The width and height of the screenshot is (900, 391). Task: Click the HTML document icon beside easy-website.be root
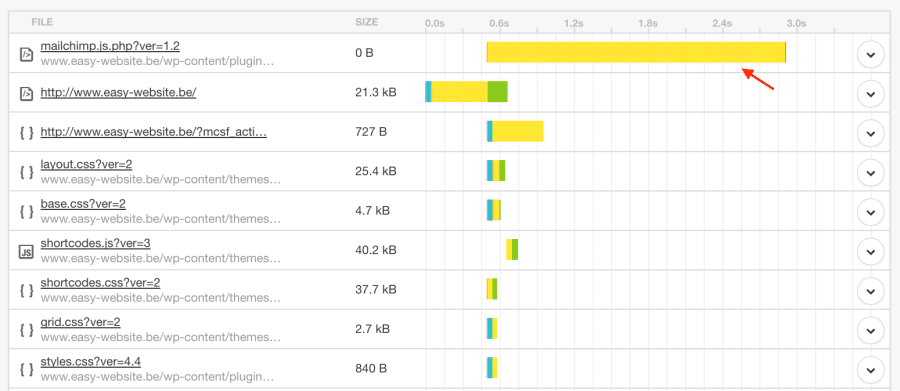(26, 94)
